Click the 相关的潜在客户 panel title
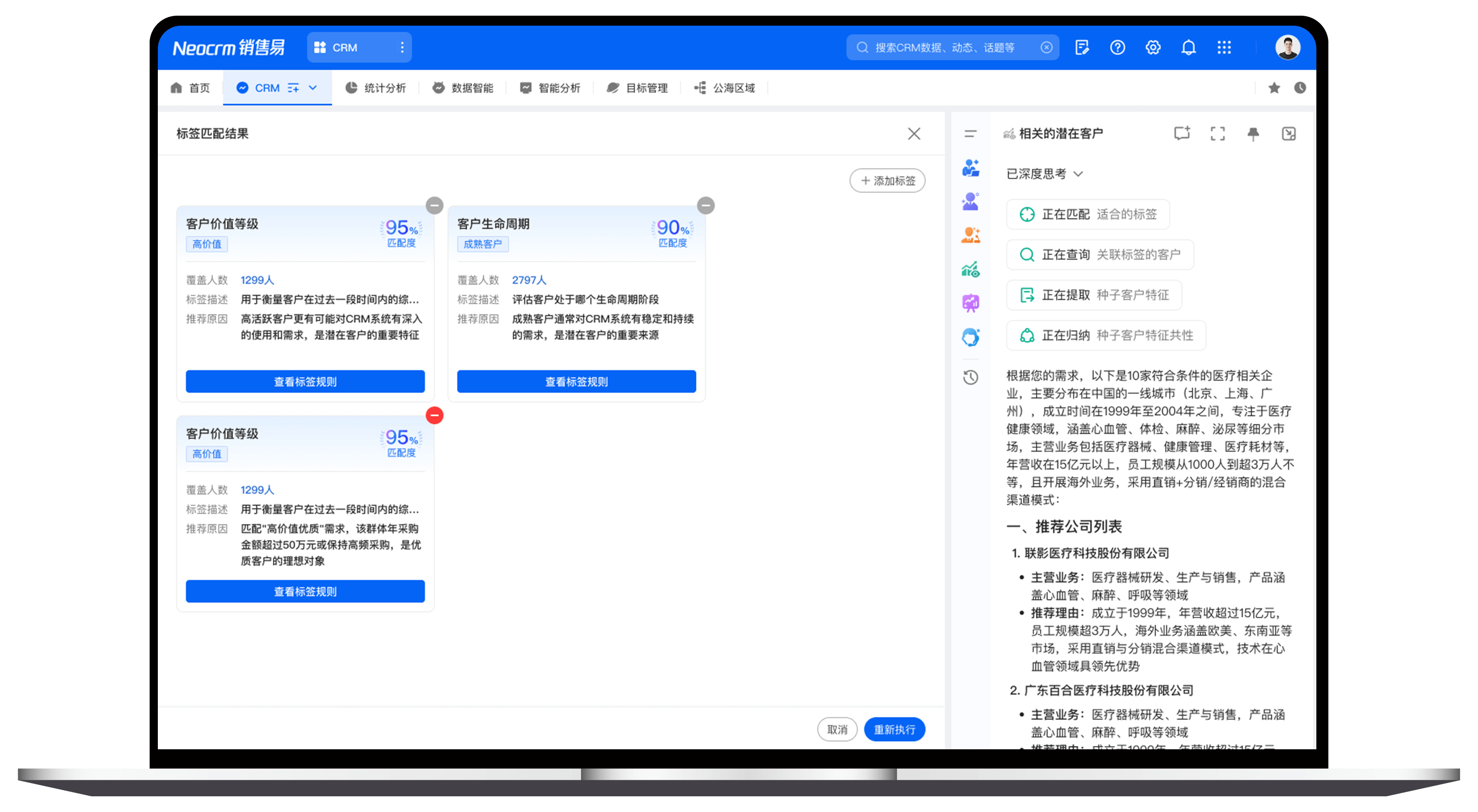Image resolution: width=1478 pixels, height=812 pixels. 1061,134
